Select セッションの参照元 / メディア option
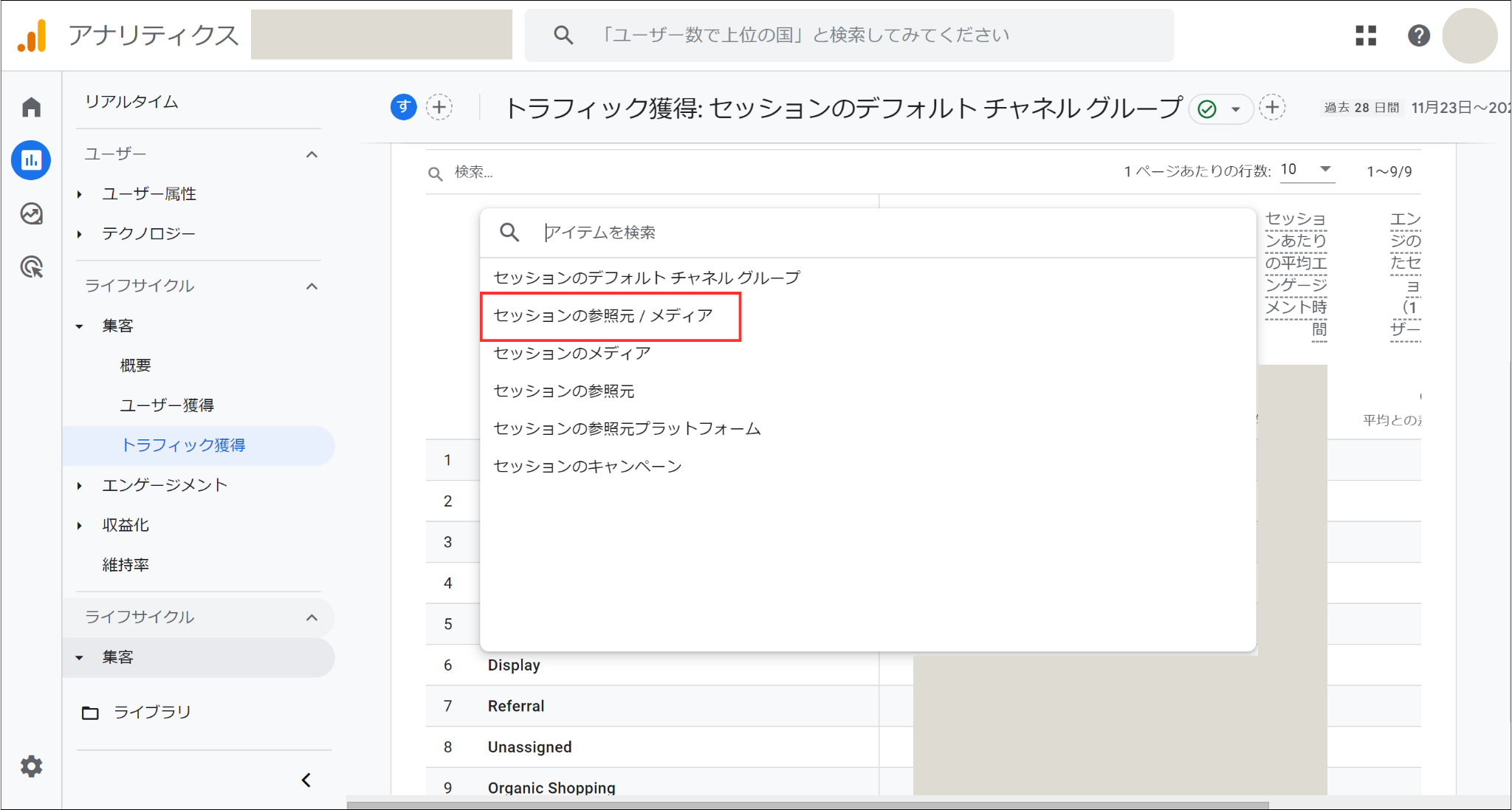 tap(867, 315)
